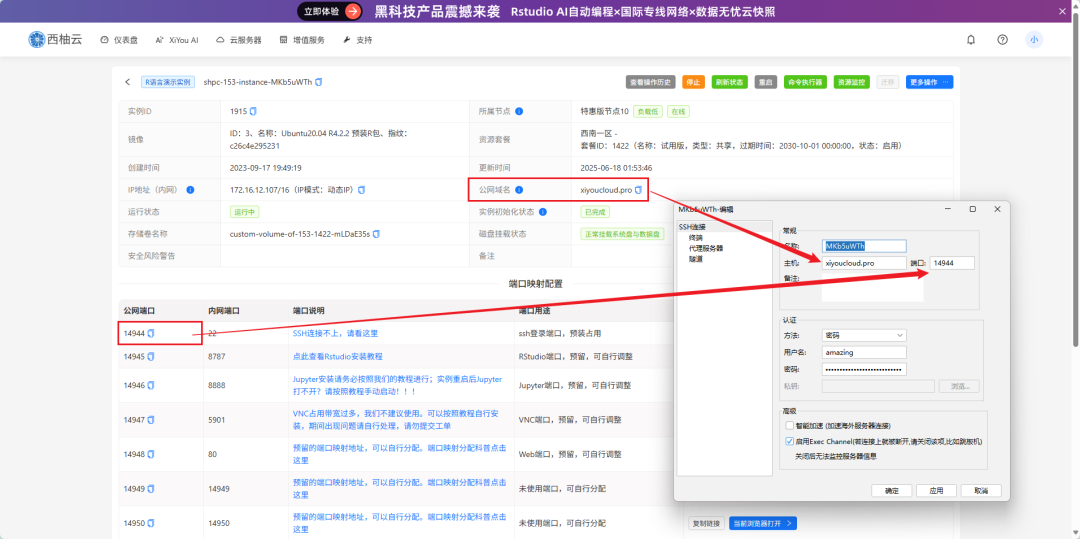Open 仪表盘 in the top navigation

pyautogui.click(x=119, y=40)
